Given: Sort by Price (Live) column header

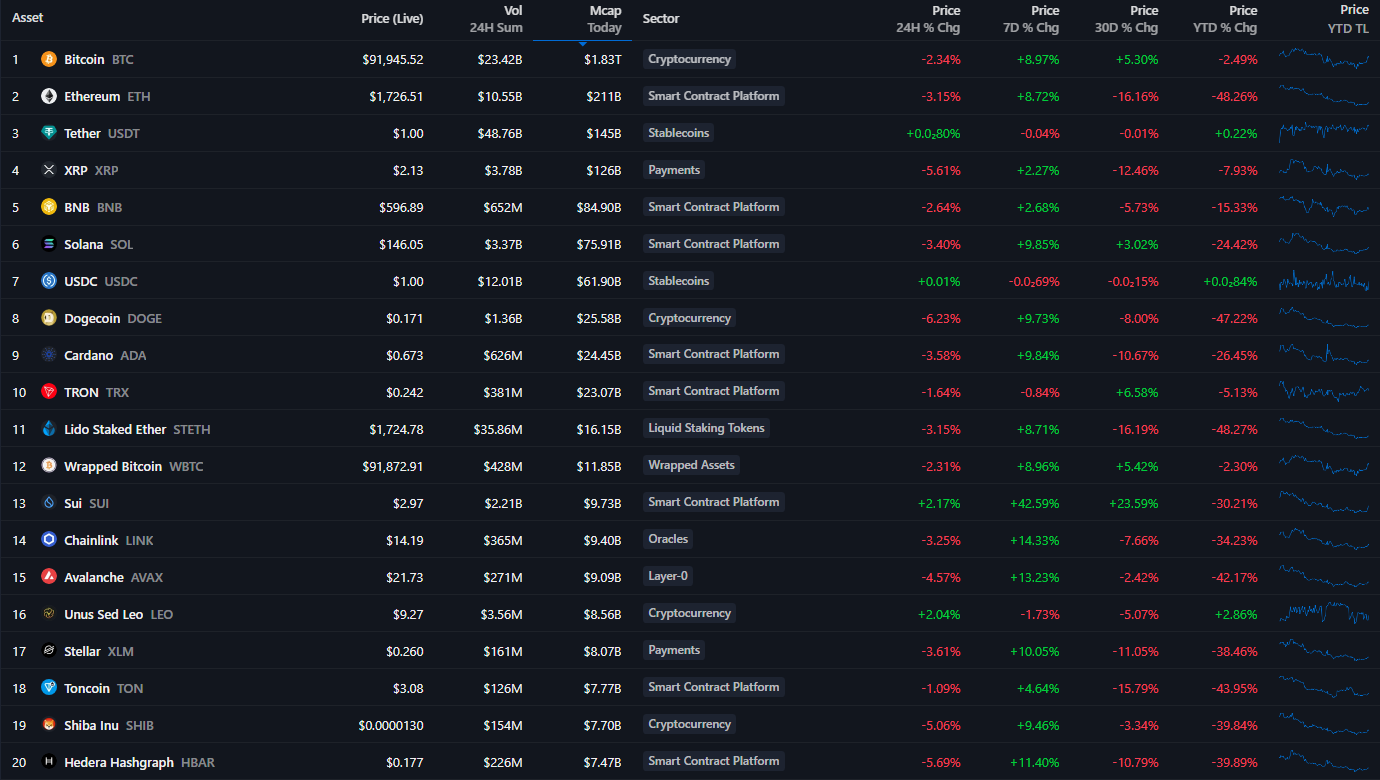Looking at the screenshot, I should click(x=392, y=19).
